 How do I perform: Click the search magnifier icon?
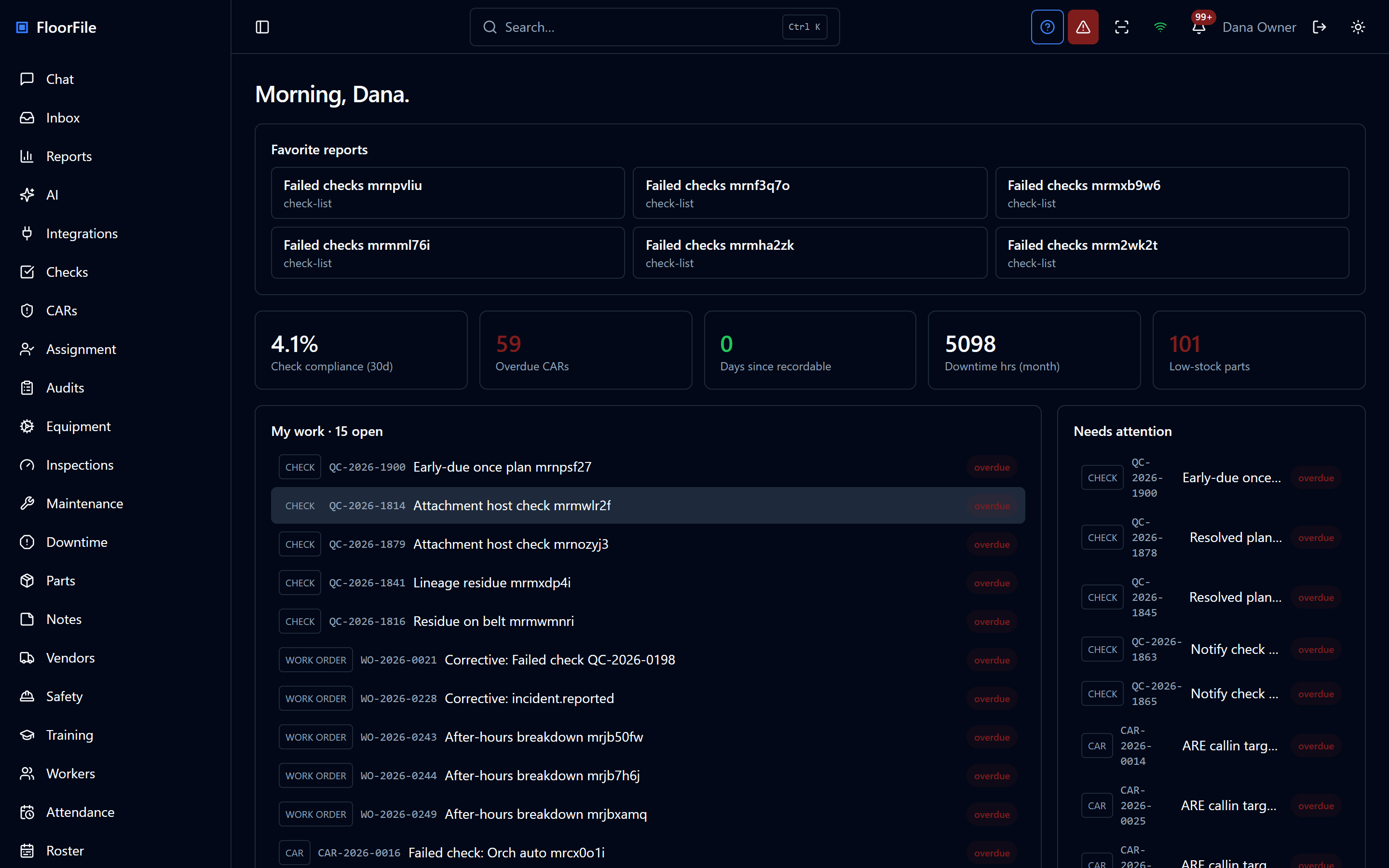tap(490, 27)
